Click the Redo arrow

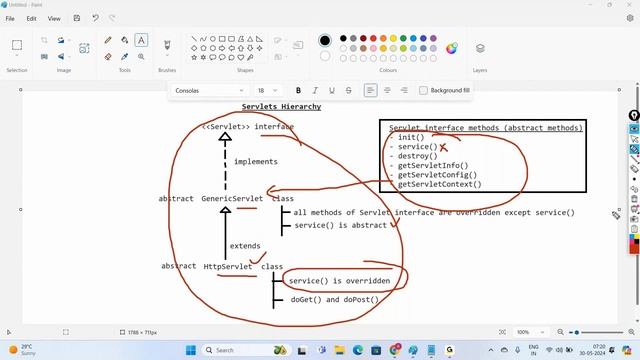tap(112, 18)
